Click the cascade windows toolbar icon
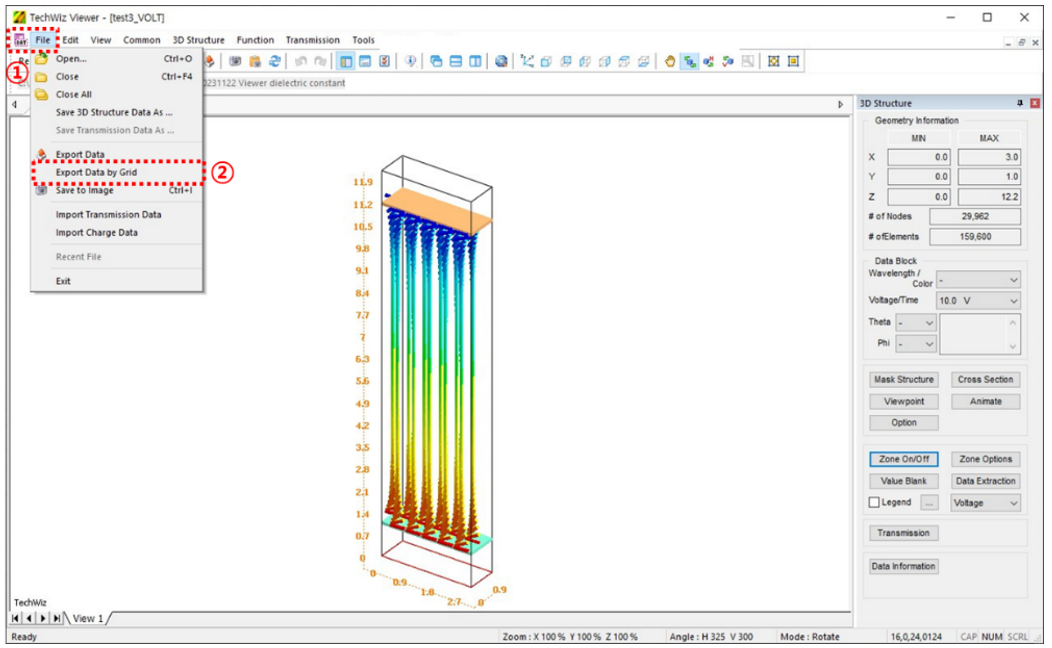Screen dimensions: 1052x648 [437, 61]
